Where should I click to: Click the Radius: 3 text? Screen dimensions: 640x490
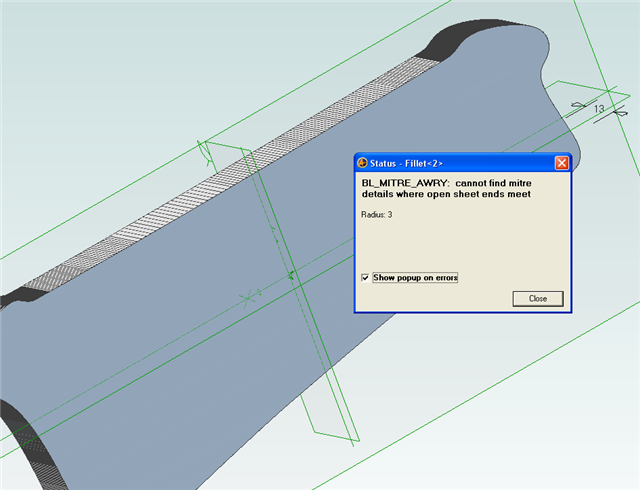(376, 215)
